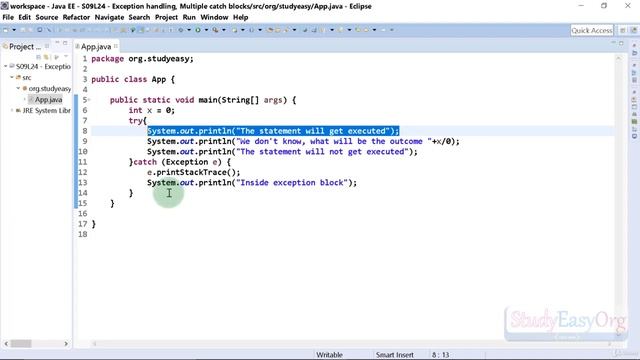The height and width of the screenshot is (360, 640).
Task: Click Collapse All in Project Explorer toolbar
Action: pyautogui.click(x=39, y=57)
